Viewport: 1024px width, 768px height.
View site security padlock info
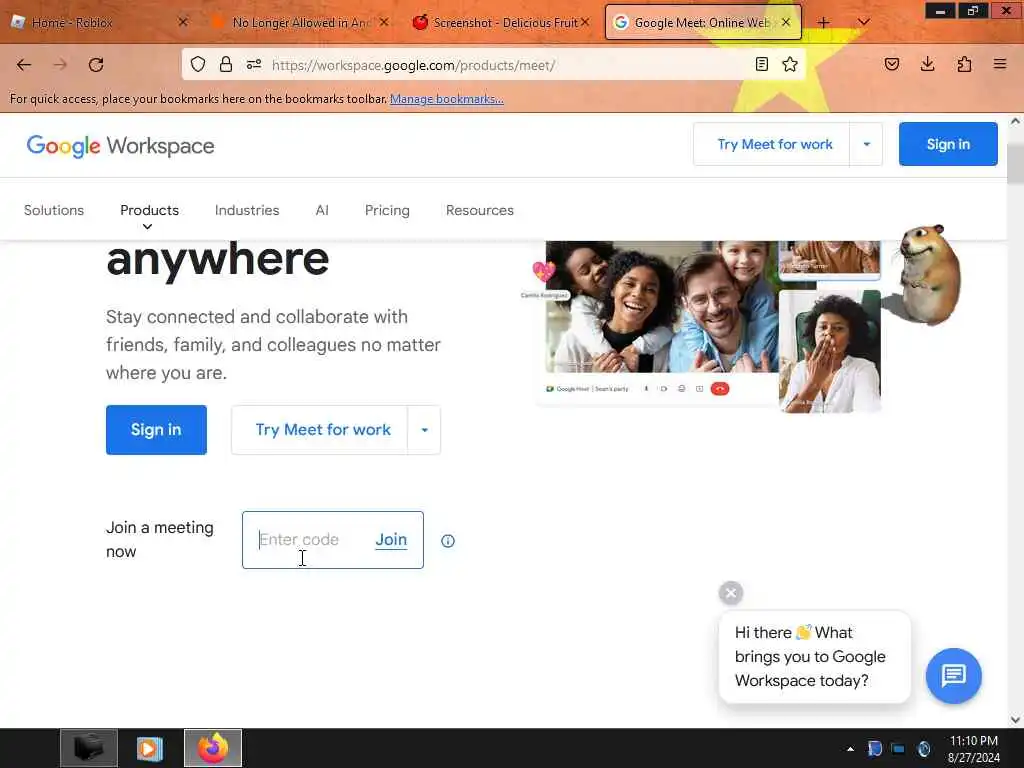pyautogui.click(x=226, y=64)
